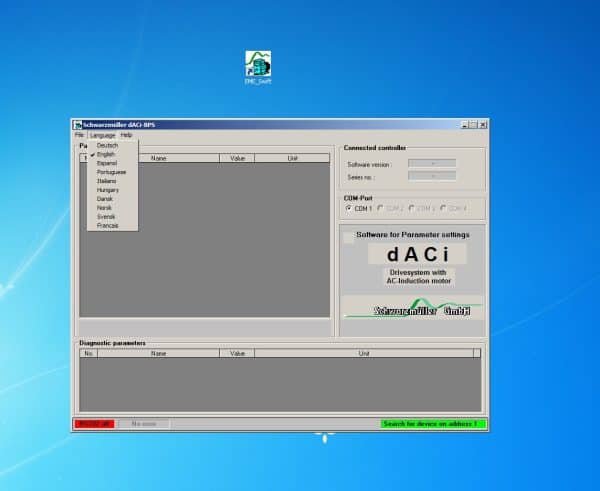Click the dACi application title bar icon

(x=78, y=125)
